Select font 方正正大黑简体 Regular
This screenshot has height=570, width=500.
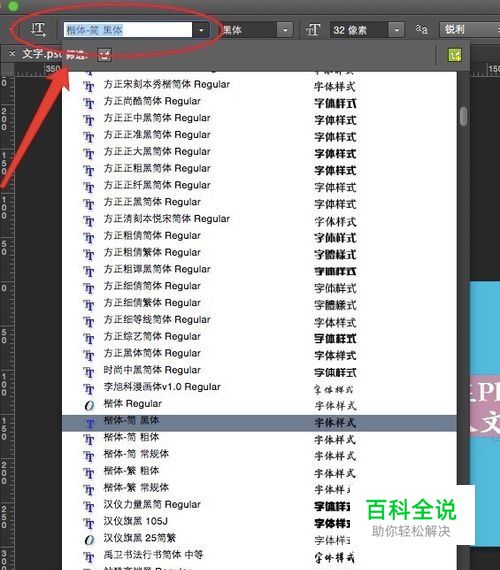[259, 152]
